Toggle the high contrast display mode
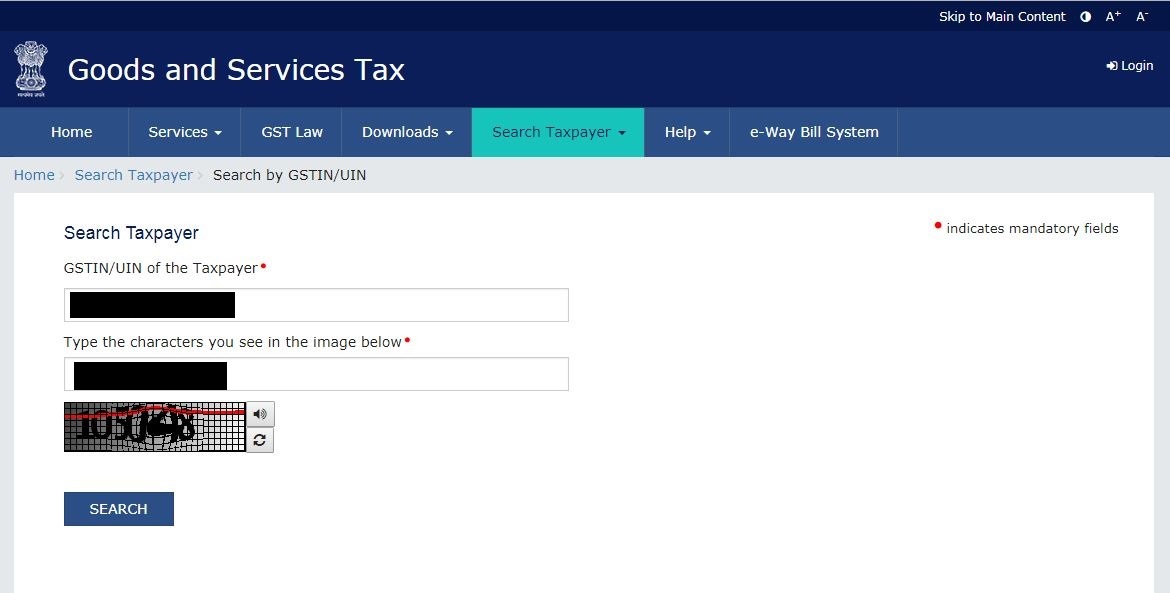Image resolution: width=1170 pixels, height=593 pixels. tap(1085, 16)
